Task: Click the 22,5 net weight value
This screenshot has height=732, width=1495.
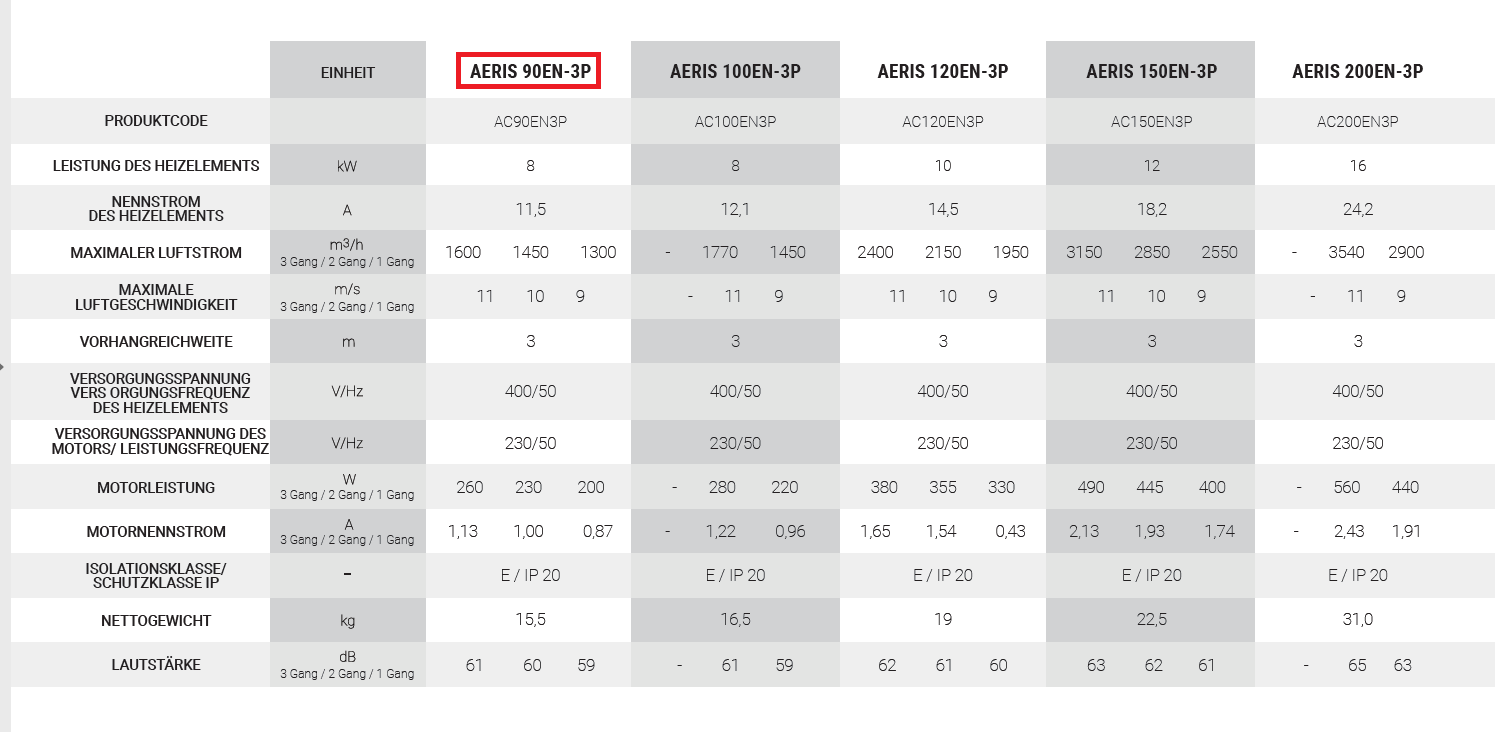Action: 1151,621
